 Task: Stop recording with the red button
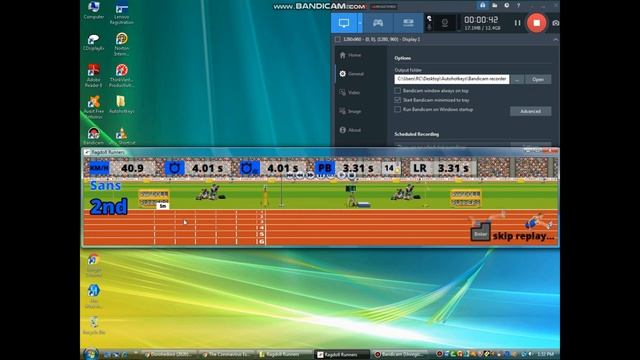(x=536, y=23)
